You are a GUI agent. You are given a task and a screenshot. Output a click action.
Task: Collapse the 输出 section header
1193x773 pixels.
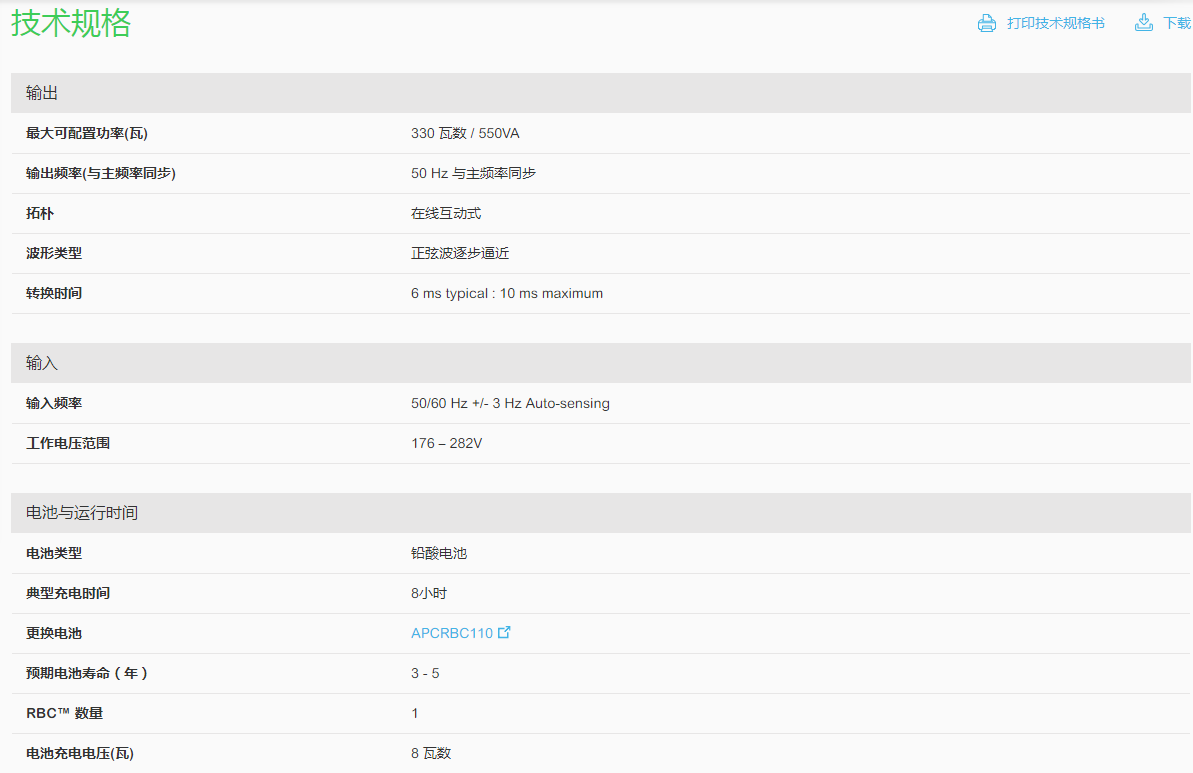[x=42, y=93]
